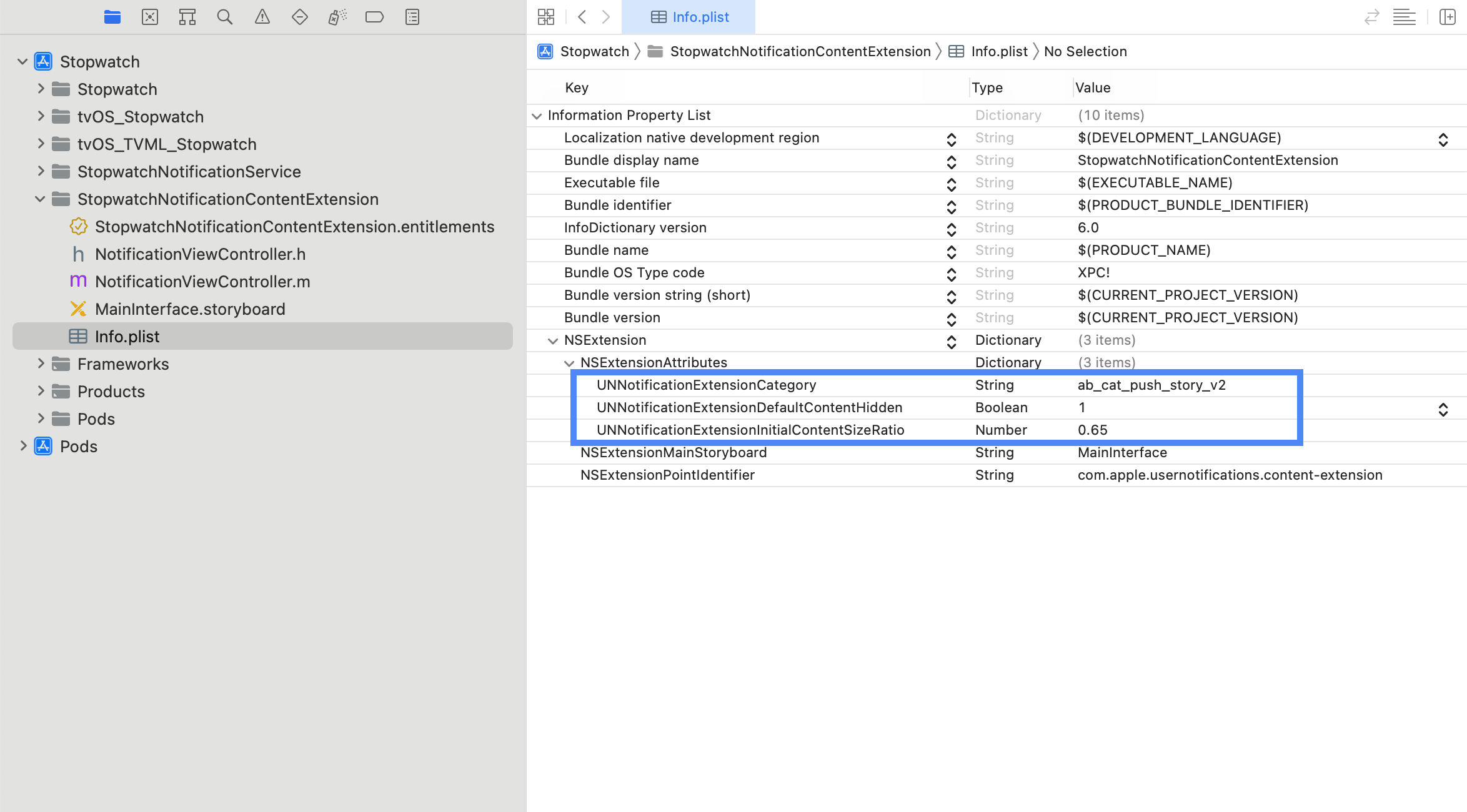Select the ab_cat_push_story_v2 value field
Screen dimensions: 1467x812
coord(1151,385)
